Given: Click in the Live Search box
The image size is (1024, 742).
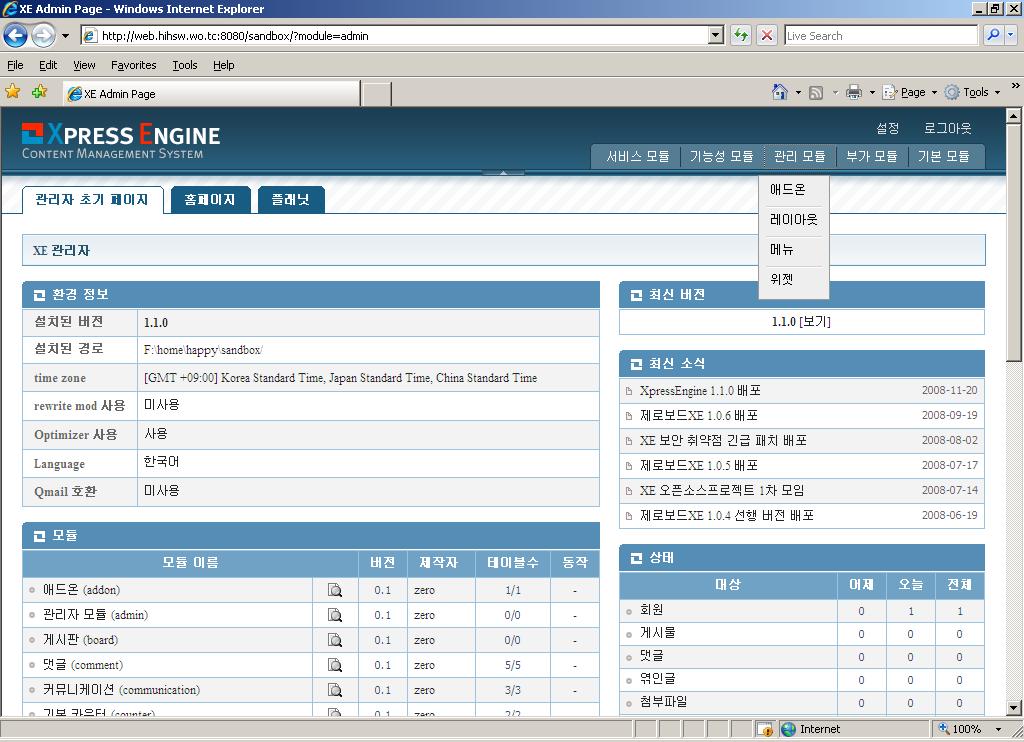Looking at the screenshot, I should (x=880, y=35).
